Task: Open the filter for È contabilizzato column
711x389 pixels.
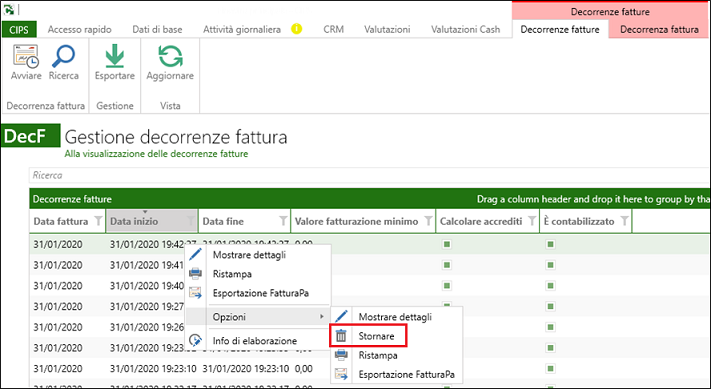Action: click(624, 221)
